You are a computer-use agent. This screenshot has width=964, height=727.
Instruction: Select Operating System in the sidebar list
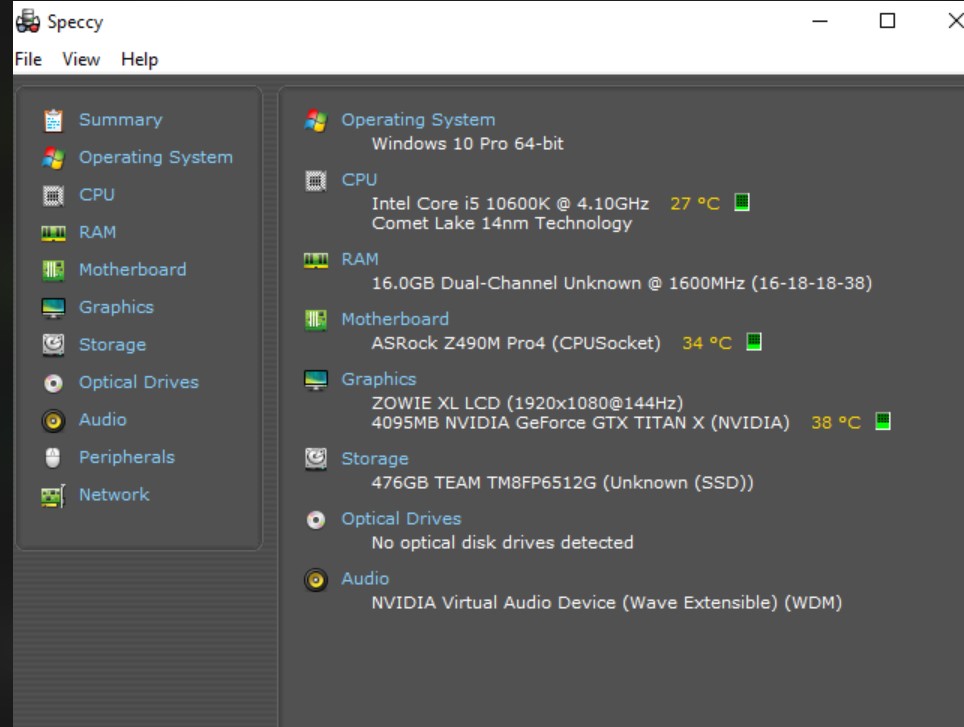[156, 157]
